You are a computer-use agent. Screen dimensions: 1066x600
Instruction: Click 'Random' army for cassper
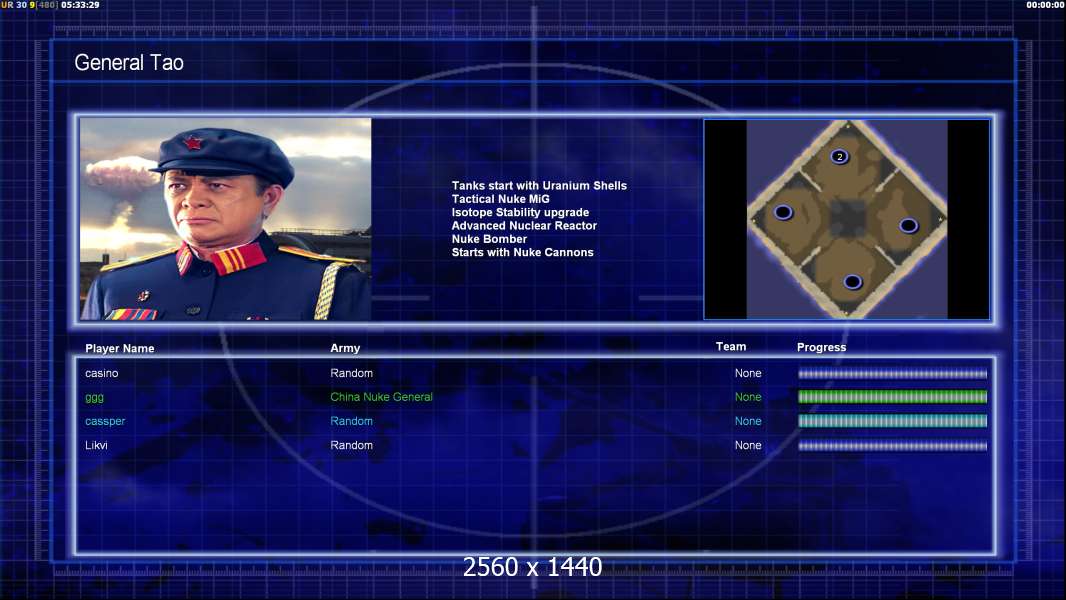point(351,421)
